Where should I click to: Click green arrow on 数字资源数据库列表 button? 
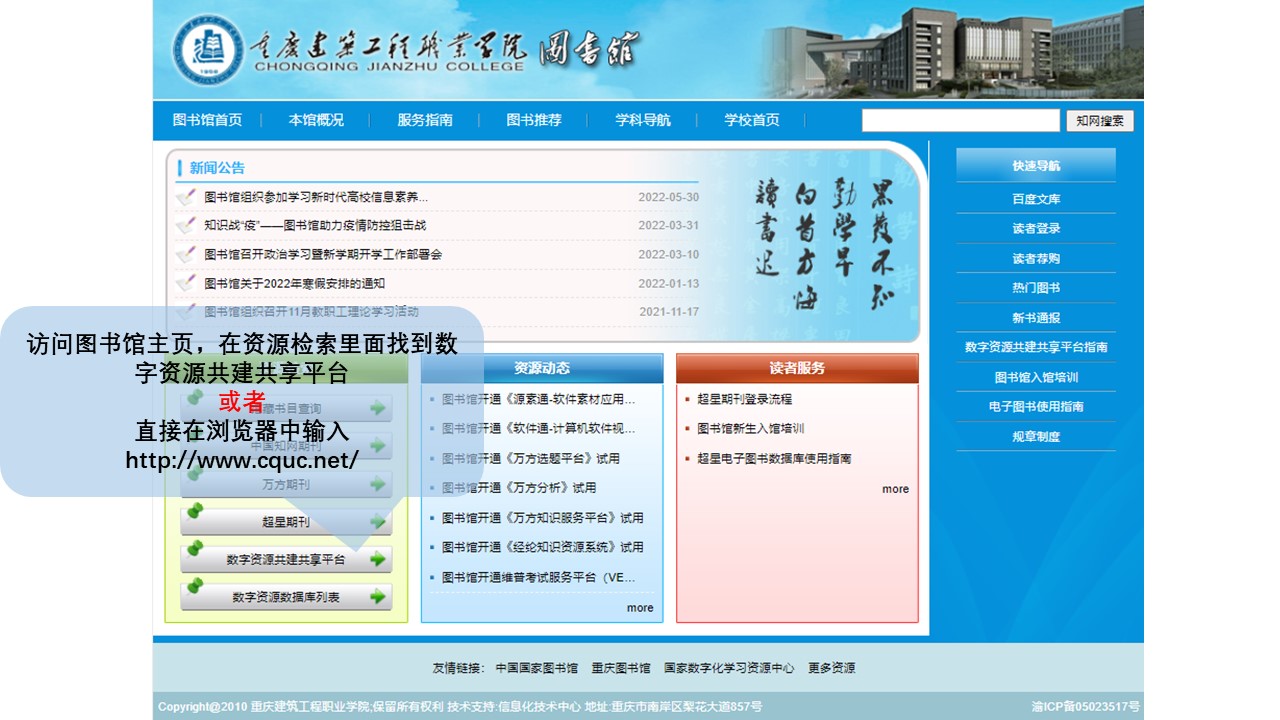click(x=377, y=597)
